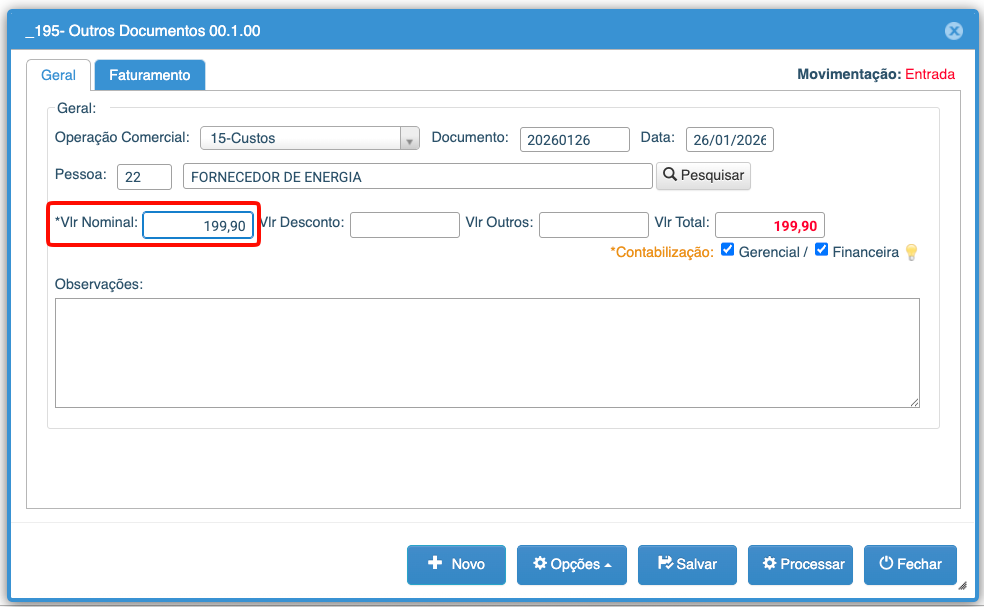Expand the Opções menu caret
The height and width of the screenshot is (607, 984).
click(608, 566)
